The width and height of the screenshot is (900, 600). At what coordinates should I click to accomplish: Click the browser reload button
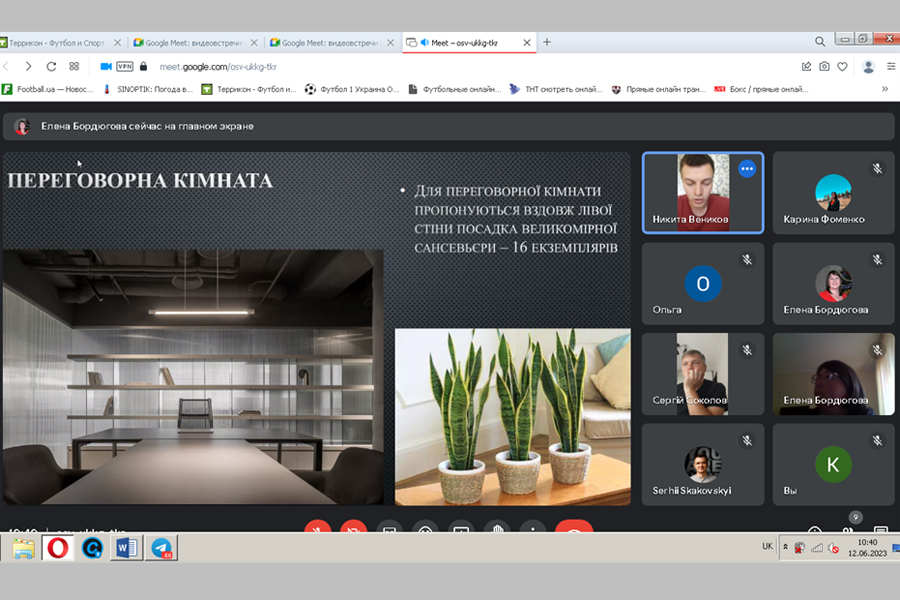point(50,66)
